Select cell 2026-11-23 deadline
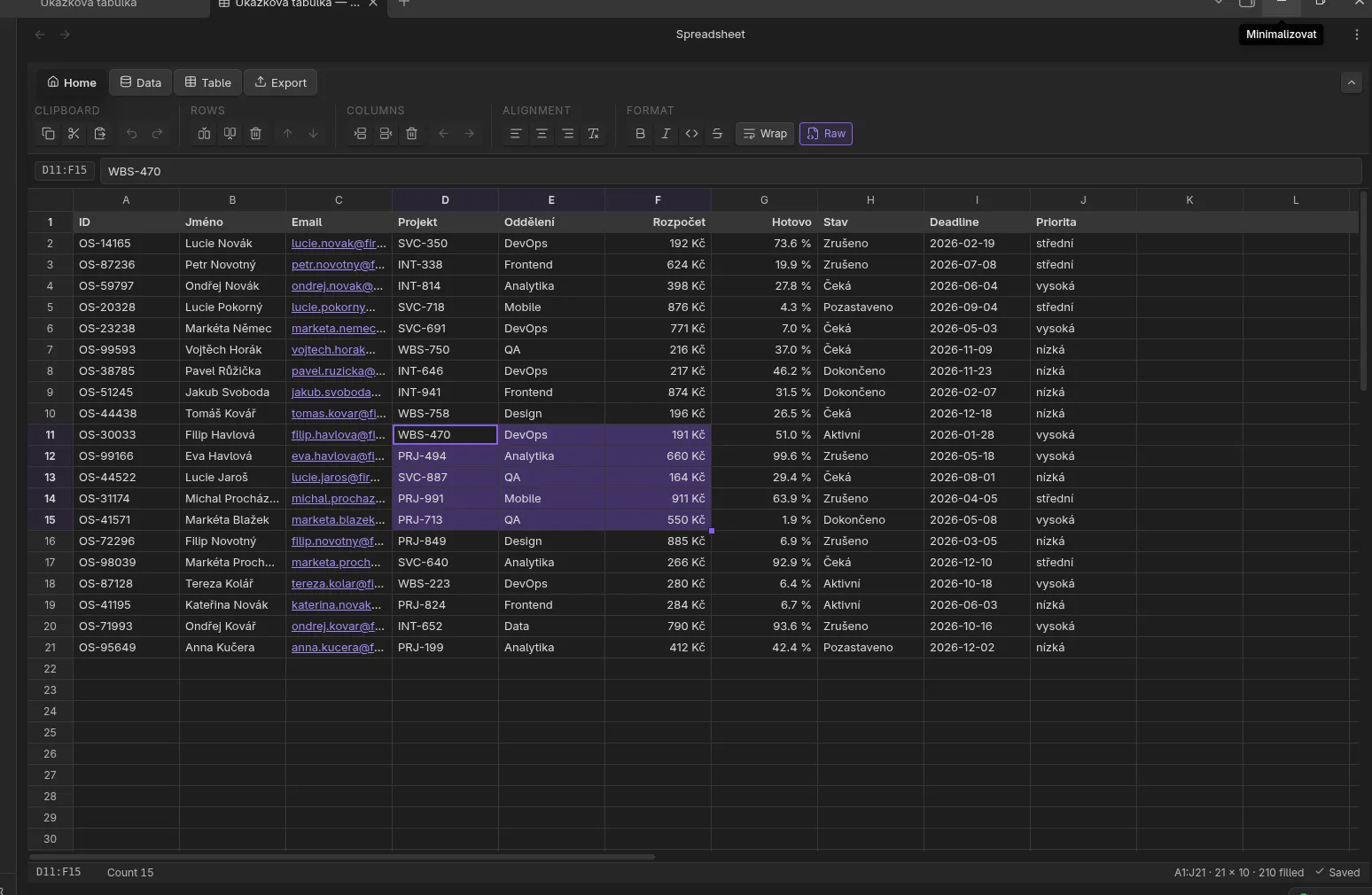The width and height of the screenshot is (1372, 895). point(977,371)
